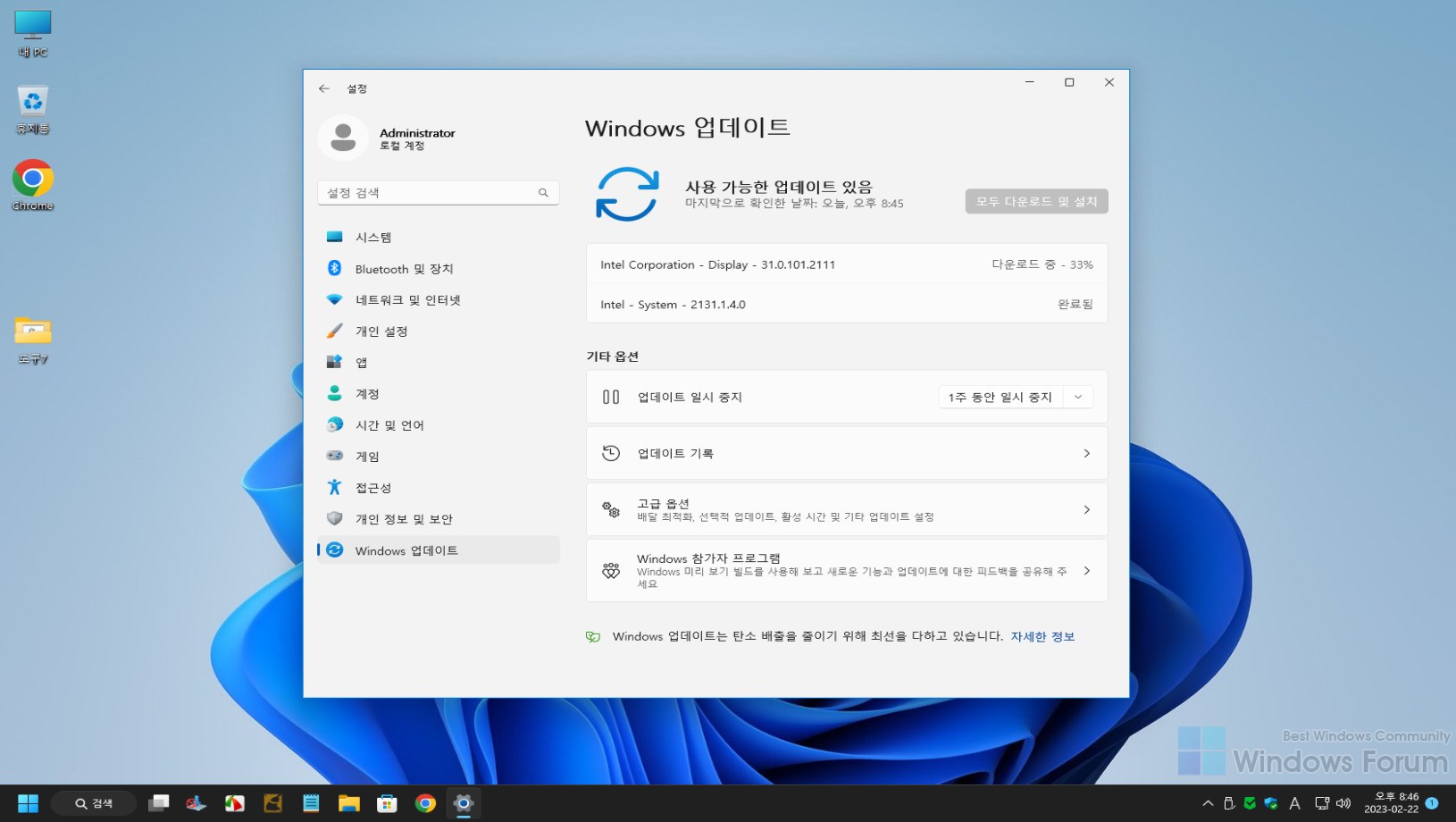The image size is (1456, 822).
Task: Launch Chrome from the desktop shortcut
Action: 33,186
